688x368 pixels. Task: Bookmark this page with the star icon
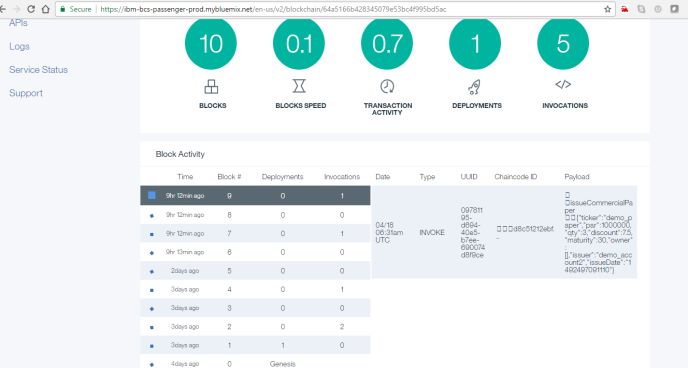[x=608, y=9]
